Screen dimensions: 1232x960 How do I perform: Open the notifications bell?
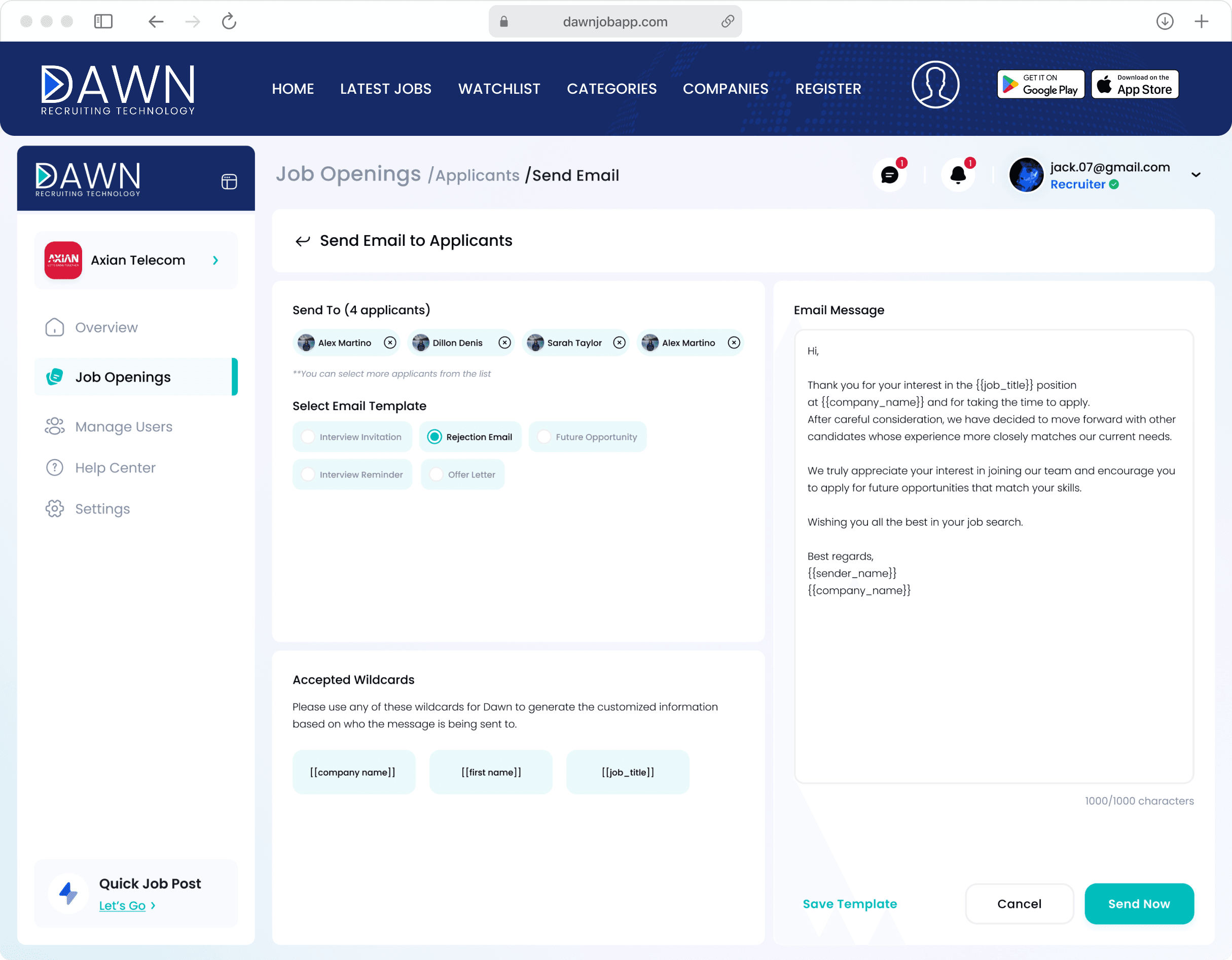(x=958, y=175)
